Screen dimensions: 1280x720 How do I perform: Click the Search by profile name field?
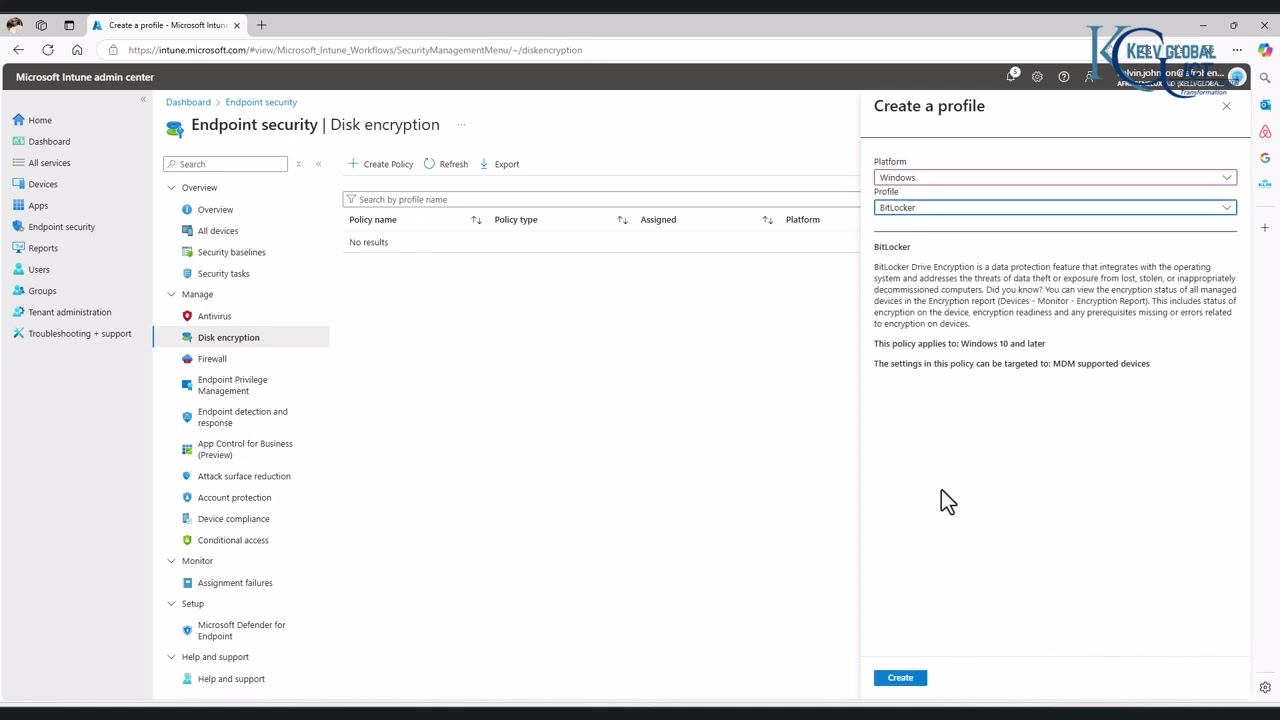[600, 199]
